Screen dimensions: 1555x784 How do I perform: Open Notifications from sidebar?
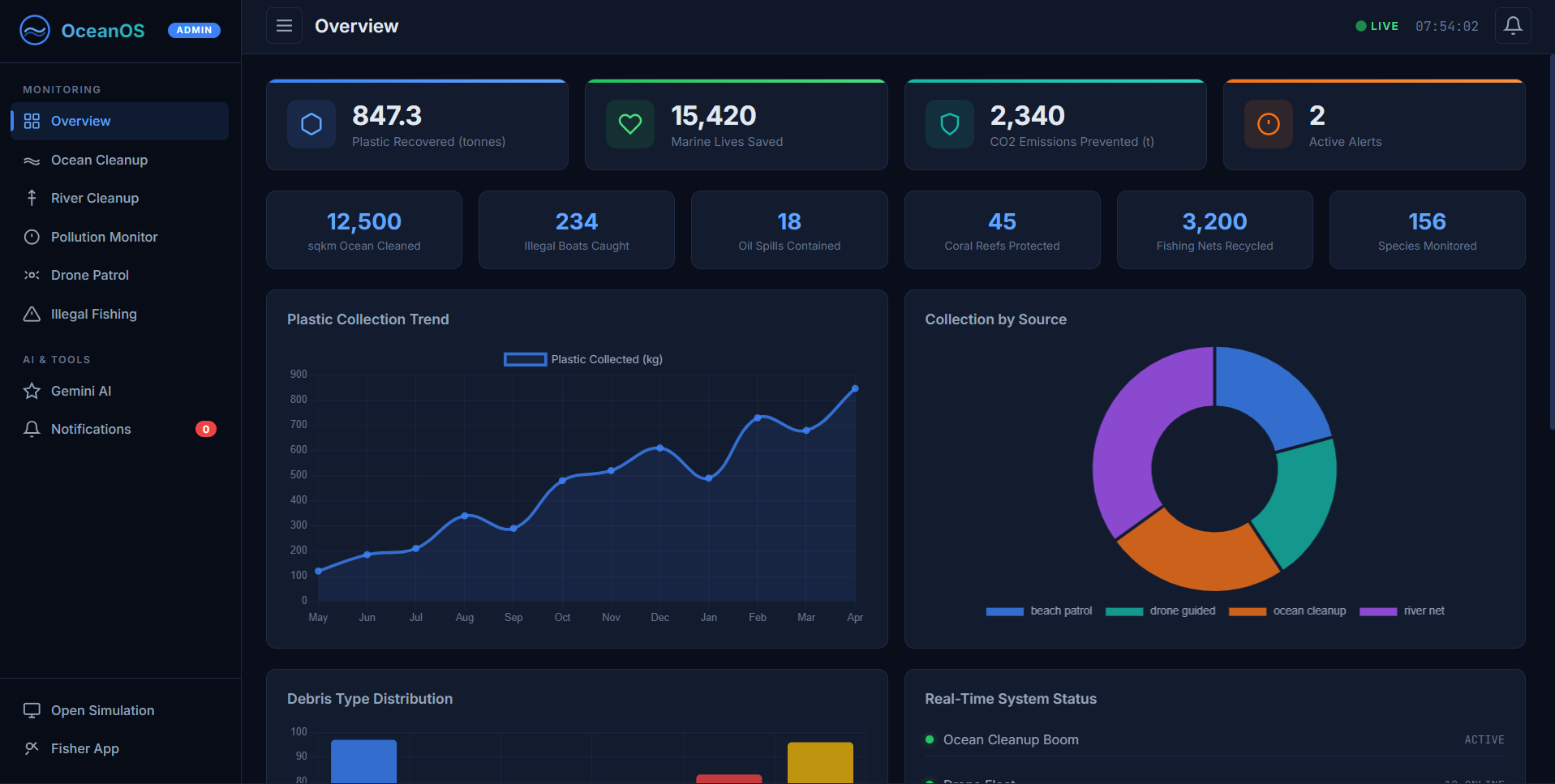tap(119, 429)
